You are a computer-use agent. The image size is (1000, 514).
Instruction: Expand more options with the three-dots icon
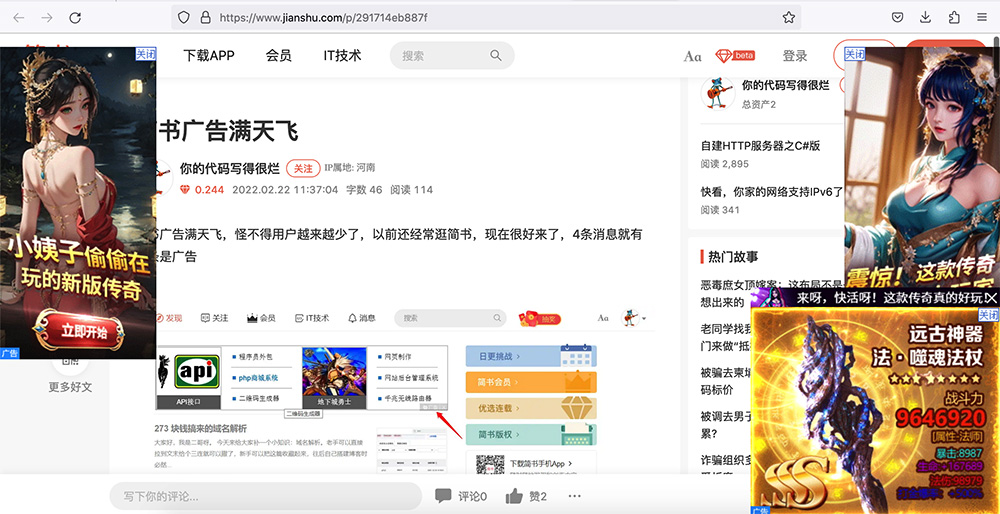[575, 496]
